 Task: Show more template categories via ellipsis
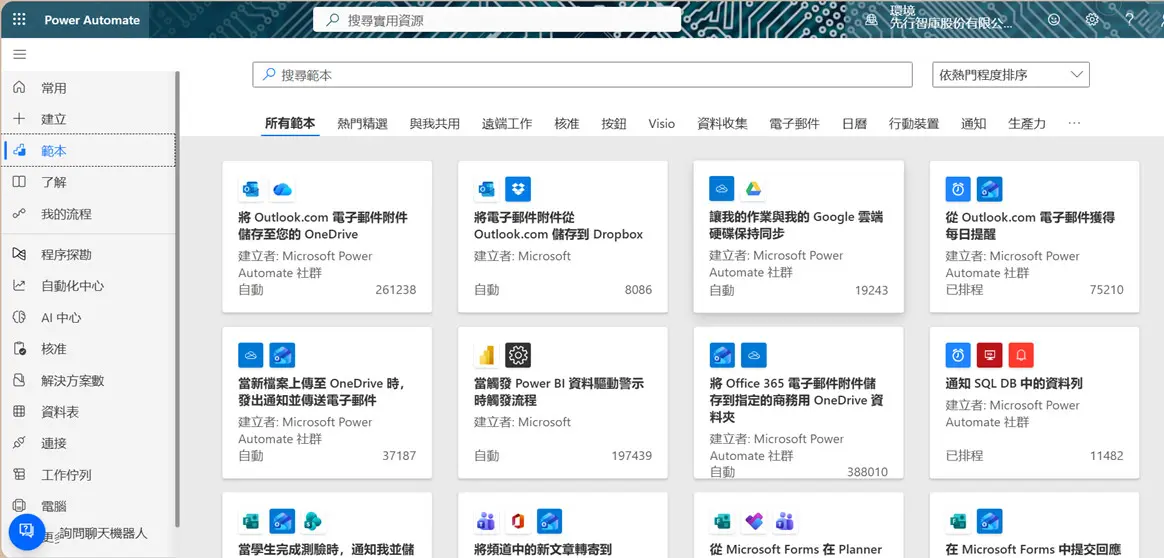pos(1074,122)
